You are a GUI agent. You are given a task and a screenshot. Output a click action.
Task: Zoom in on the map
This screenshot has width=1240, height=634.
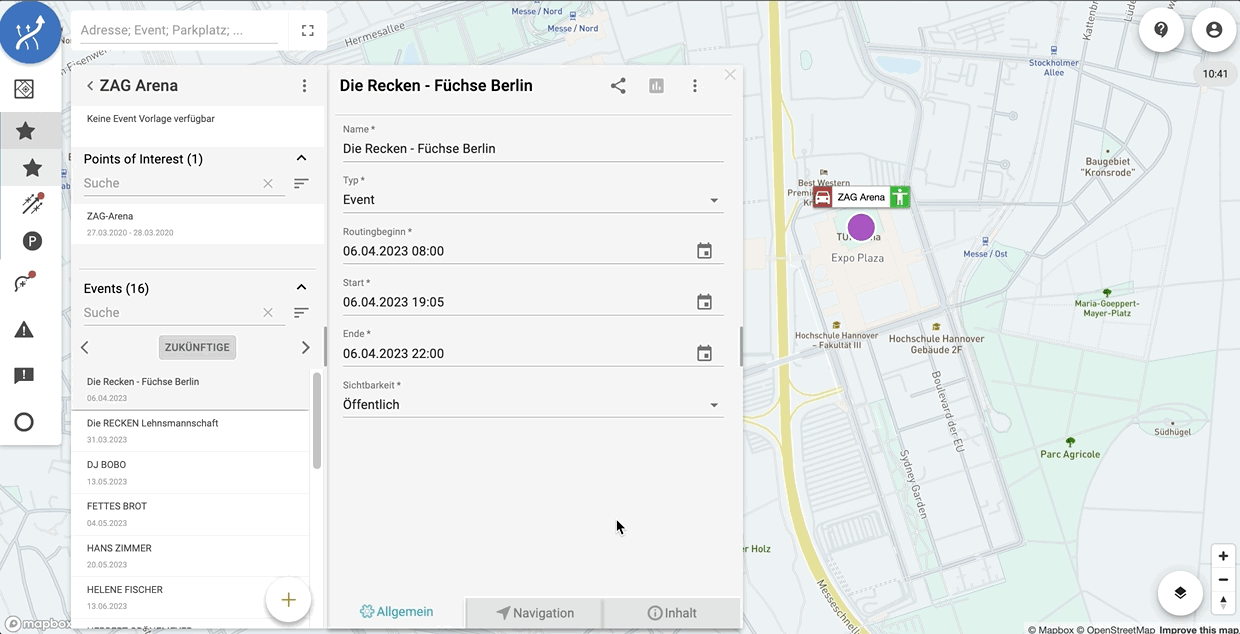click(1223, 556)
